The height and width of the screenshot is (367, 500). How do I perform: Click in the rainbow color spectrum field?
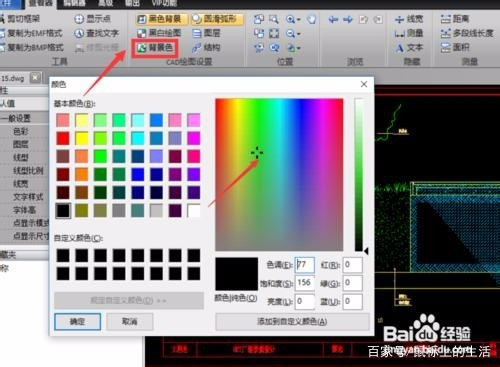coord(279,174)
